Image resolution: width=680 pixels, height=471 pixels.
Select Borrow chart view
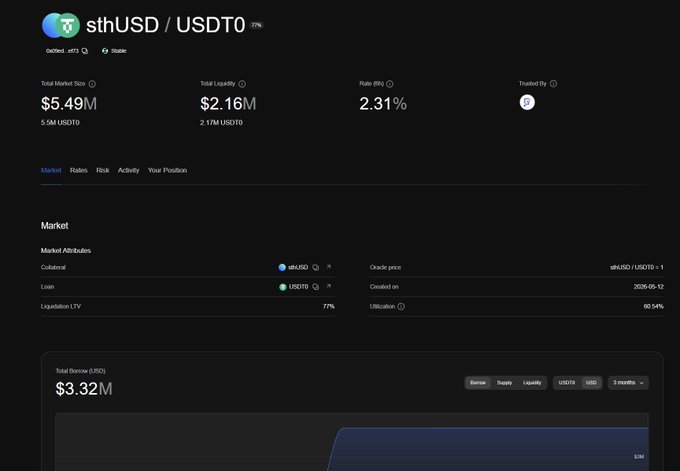pos(478,383)
